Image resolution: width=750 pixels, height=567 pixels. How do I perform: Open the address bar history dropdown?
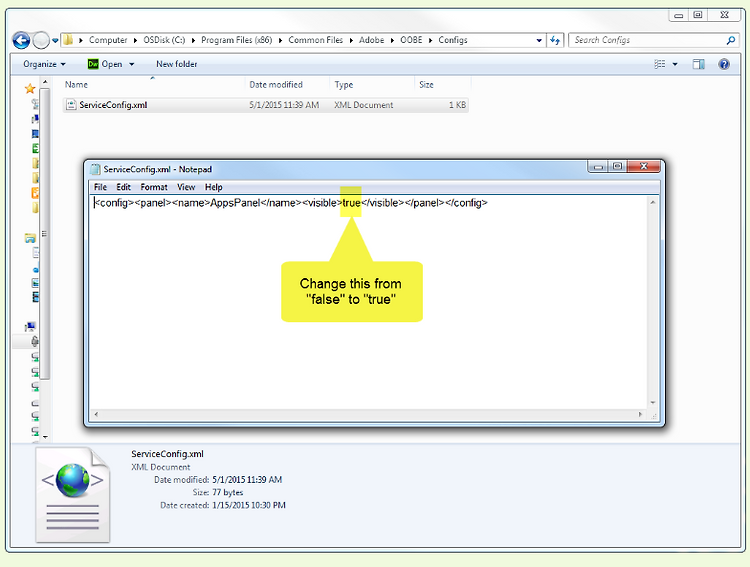[x=539, y=40]
